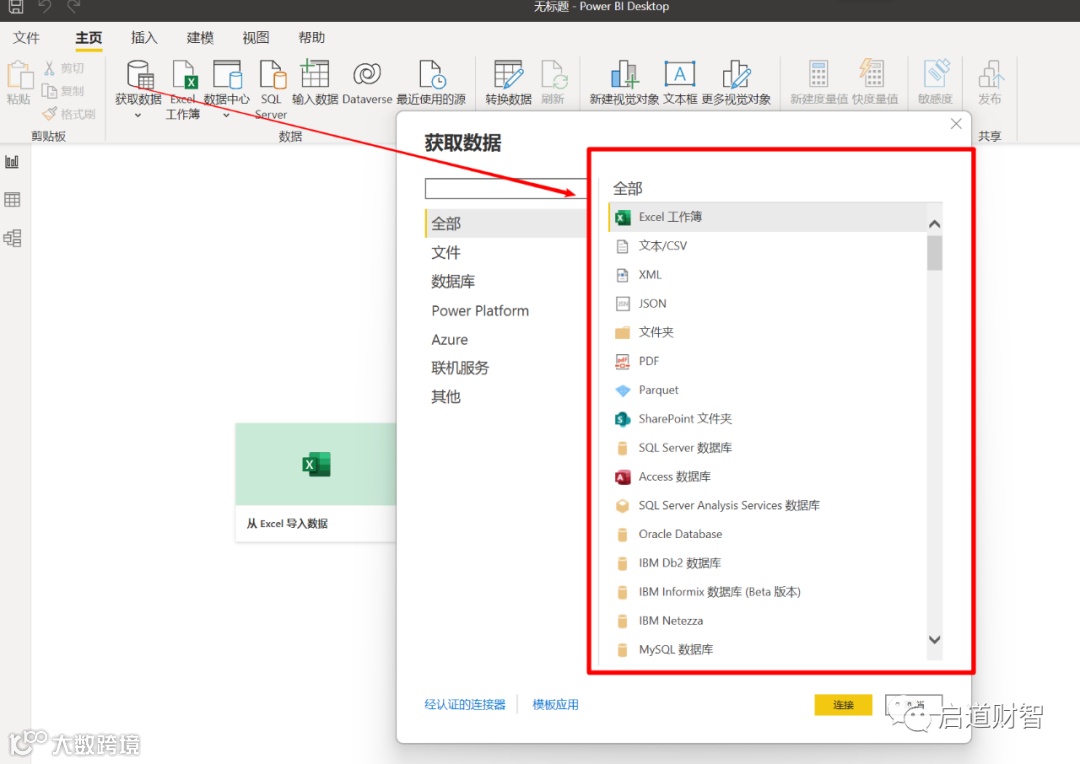The height and width of the screenshot is (764, 1080).
Task: Click connector list scrollbar down arrow
Action: click(935, 639)
